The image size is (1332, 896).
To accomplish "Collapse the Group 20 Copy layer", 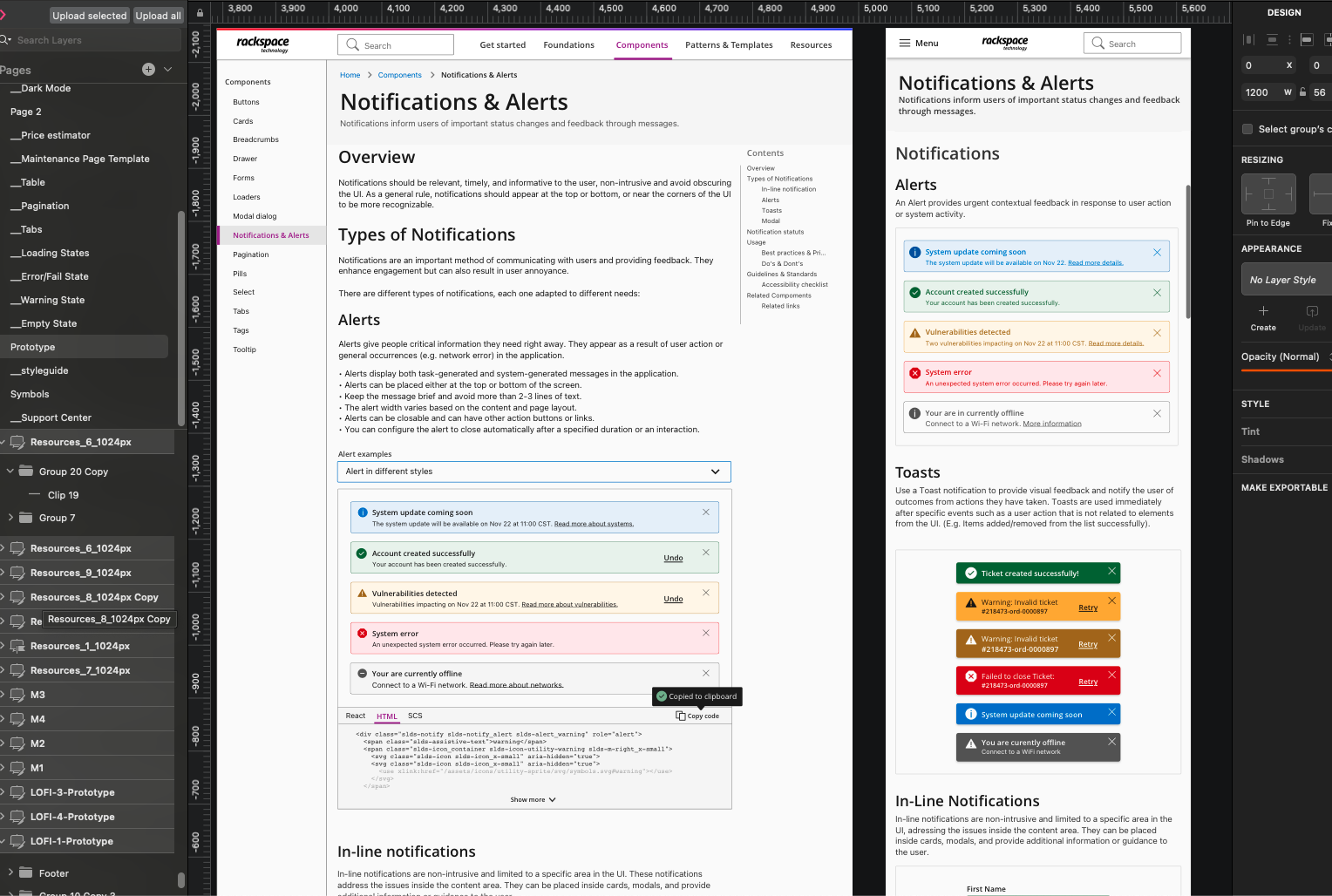I will pos(10,472).
